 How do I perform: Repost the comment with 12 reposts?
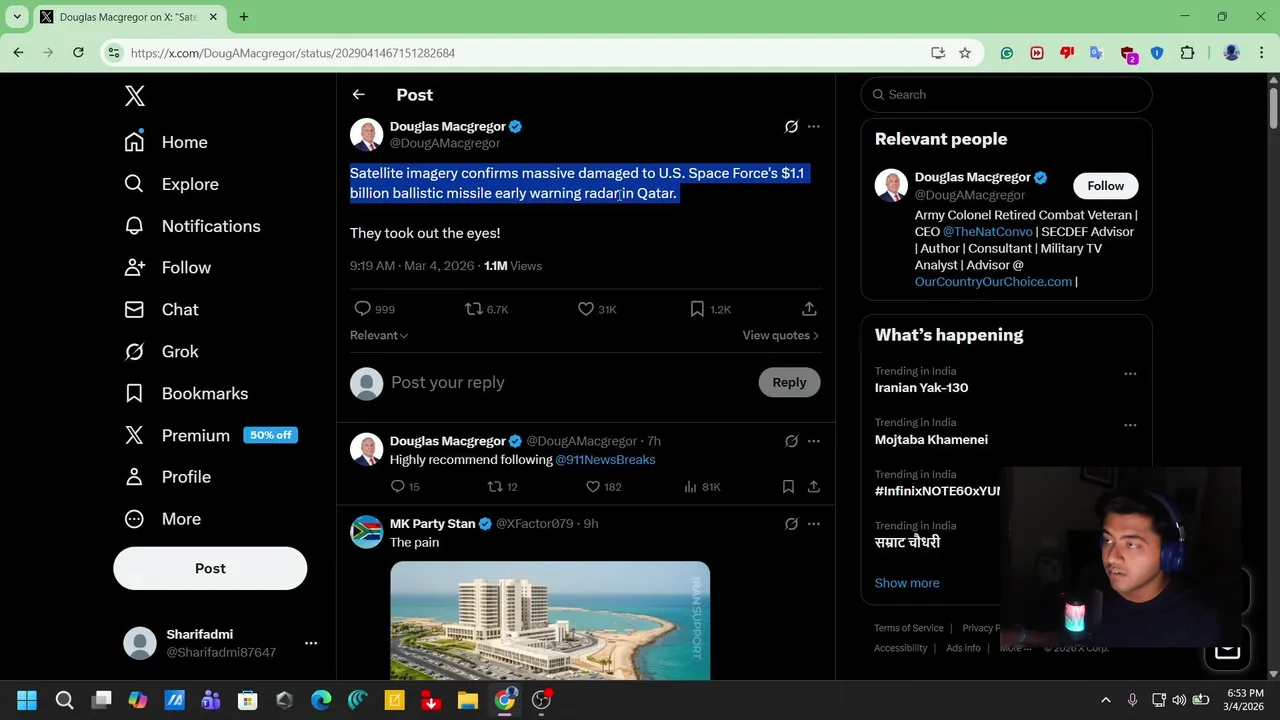(502, 487)
